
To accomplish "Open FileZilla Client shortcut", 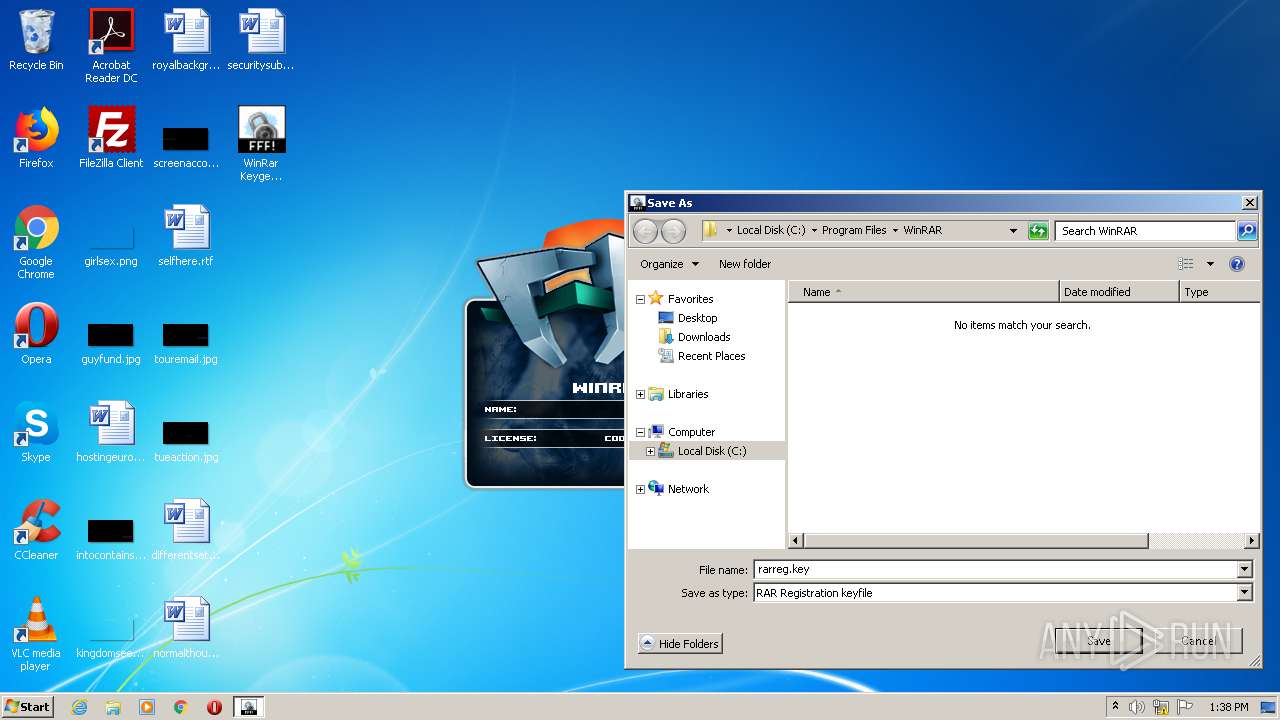I will (x=111, y=138).
